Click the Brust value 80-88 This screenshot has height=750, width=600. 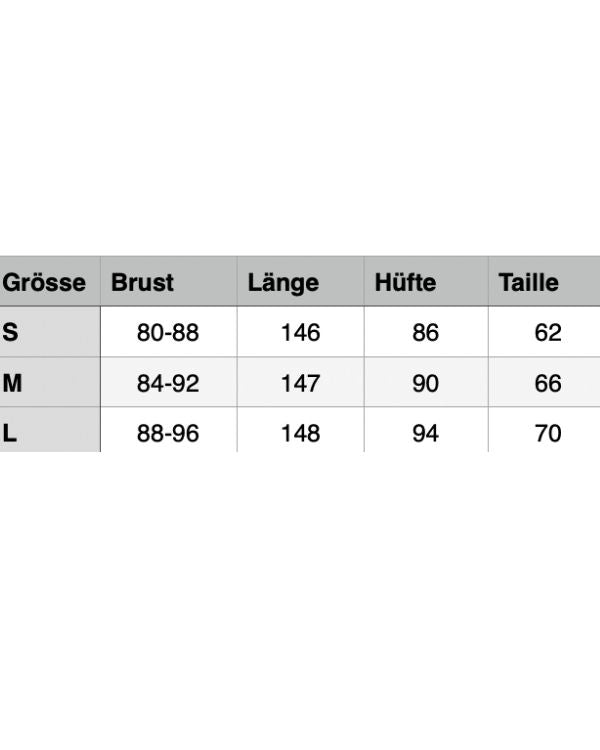pyautogui.click(x=168, y=332)
